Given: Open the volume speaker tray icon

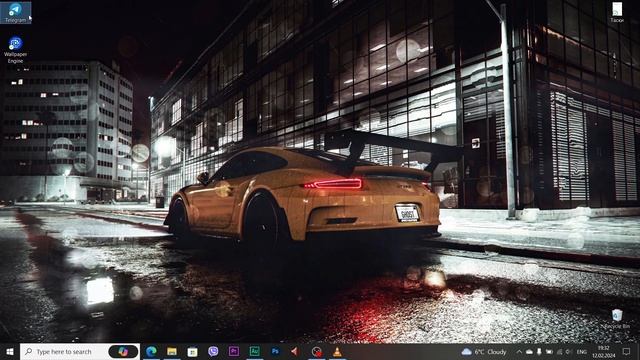Looking at the screenshot, I should point(569,351).
